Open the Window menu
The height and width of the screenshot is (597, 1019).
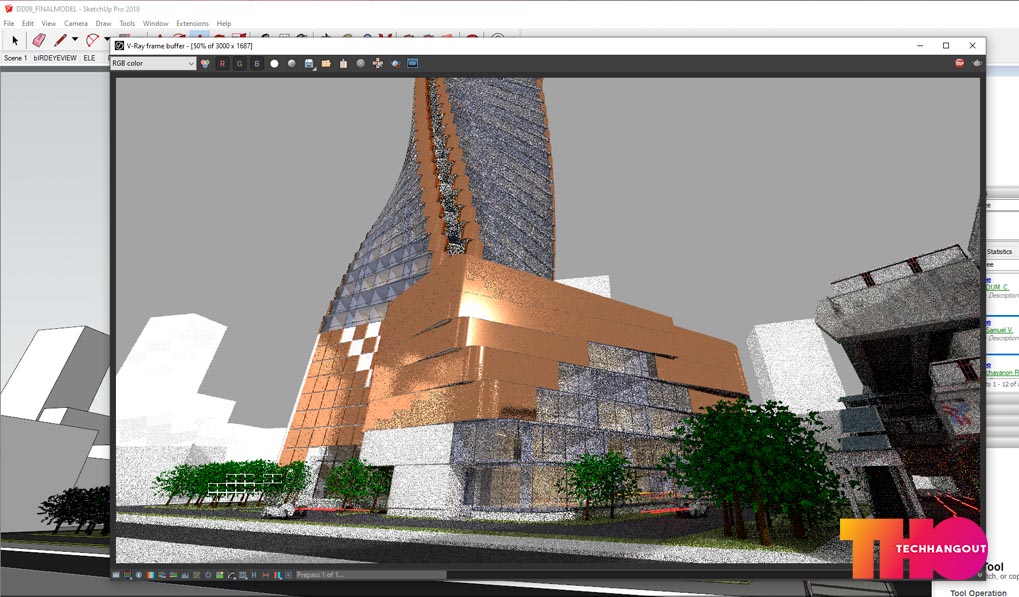[x=155, y=23]
